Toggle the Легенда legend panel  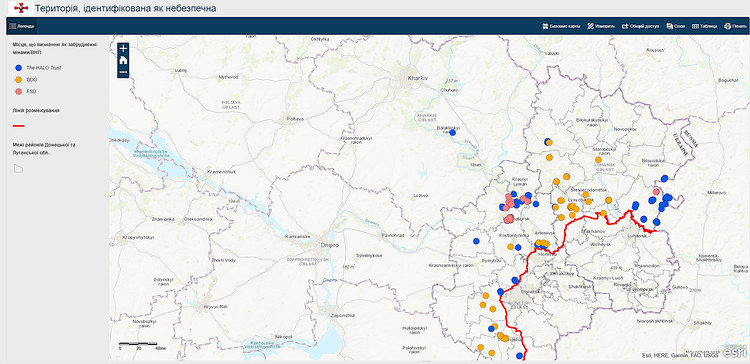click(x=22, y=26)
